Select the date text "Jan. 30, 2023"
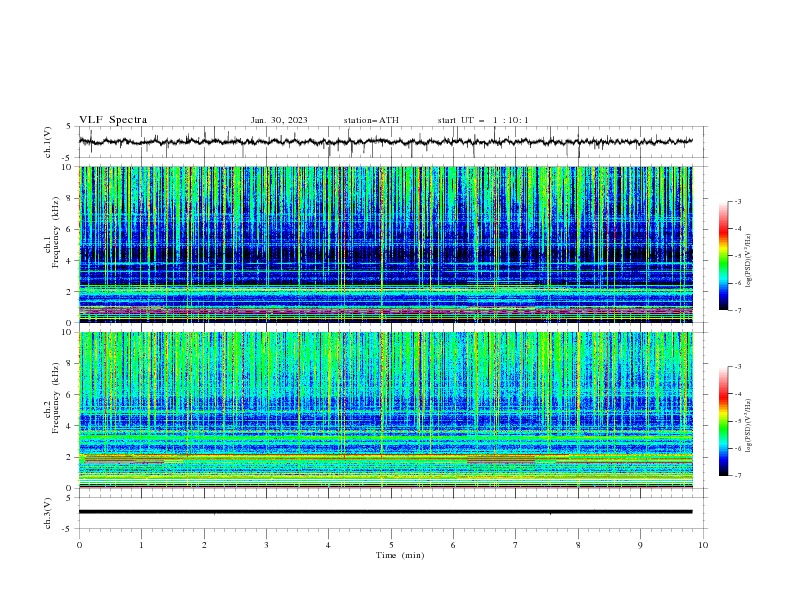792x612 pixels. [x=279, y=120]
